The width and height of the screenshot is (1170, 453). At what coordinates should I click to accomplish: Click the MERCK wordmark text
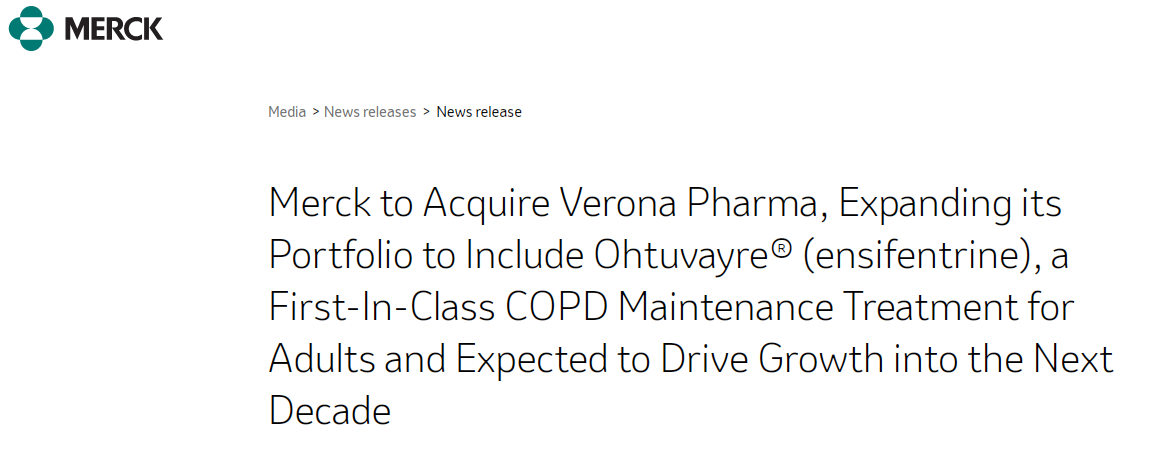(113, 29)
